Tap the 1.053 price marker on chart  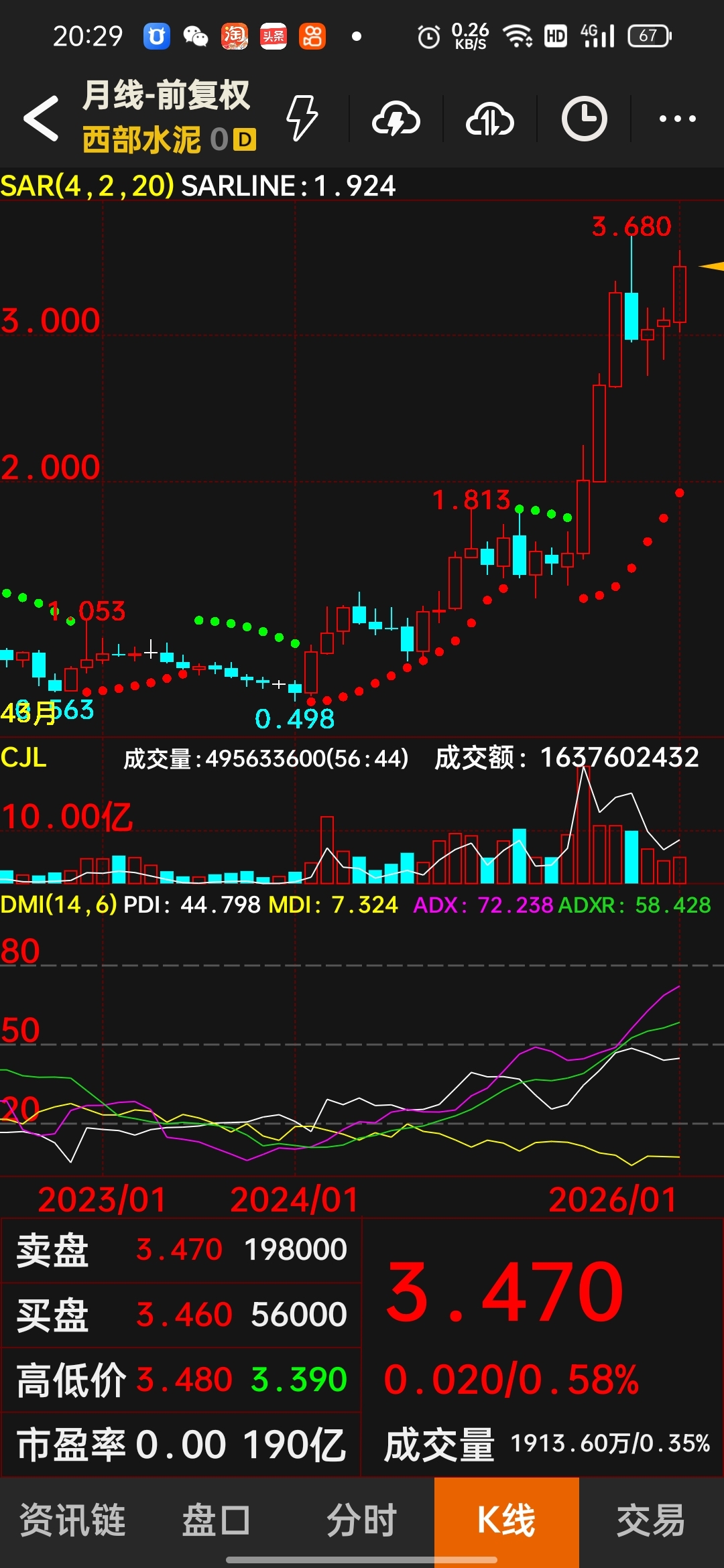[87, 611]
